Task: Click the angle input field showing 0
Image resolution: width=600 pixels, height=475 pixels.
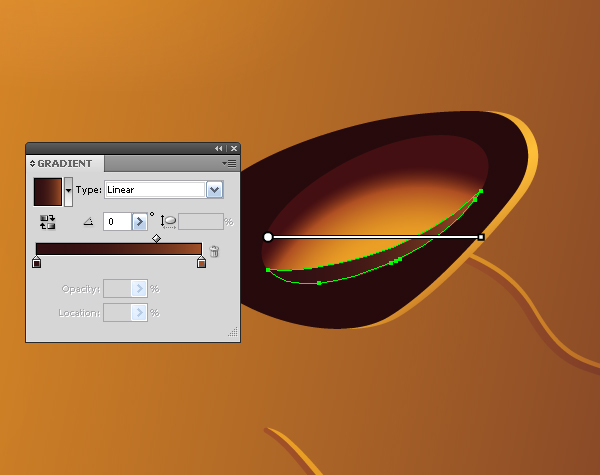Action: click(x=117, y=222)
